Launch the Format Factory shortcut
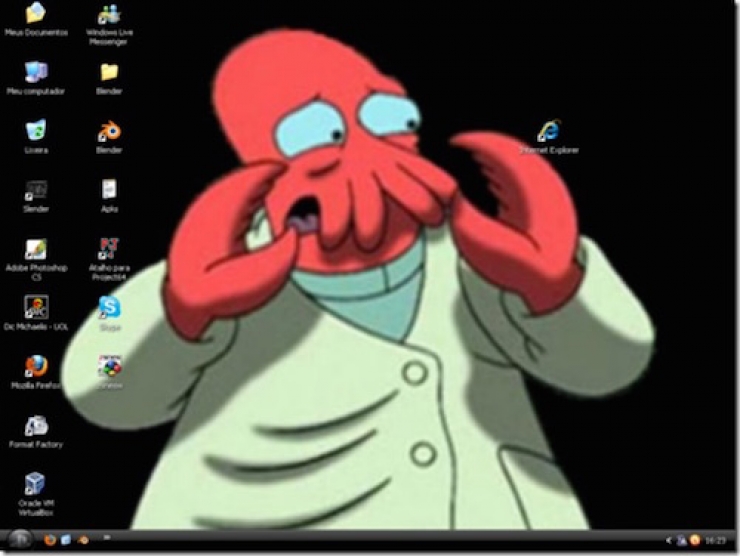Image resolution: width=740 pixels, height=556 pixels. point(36,425)
